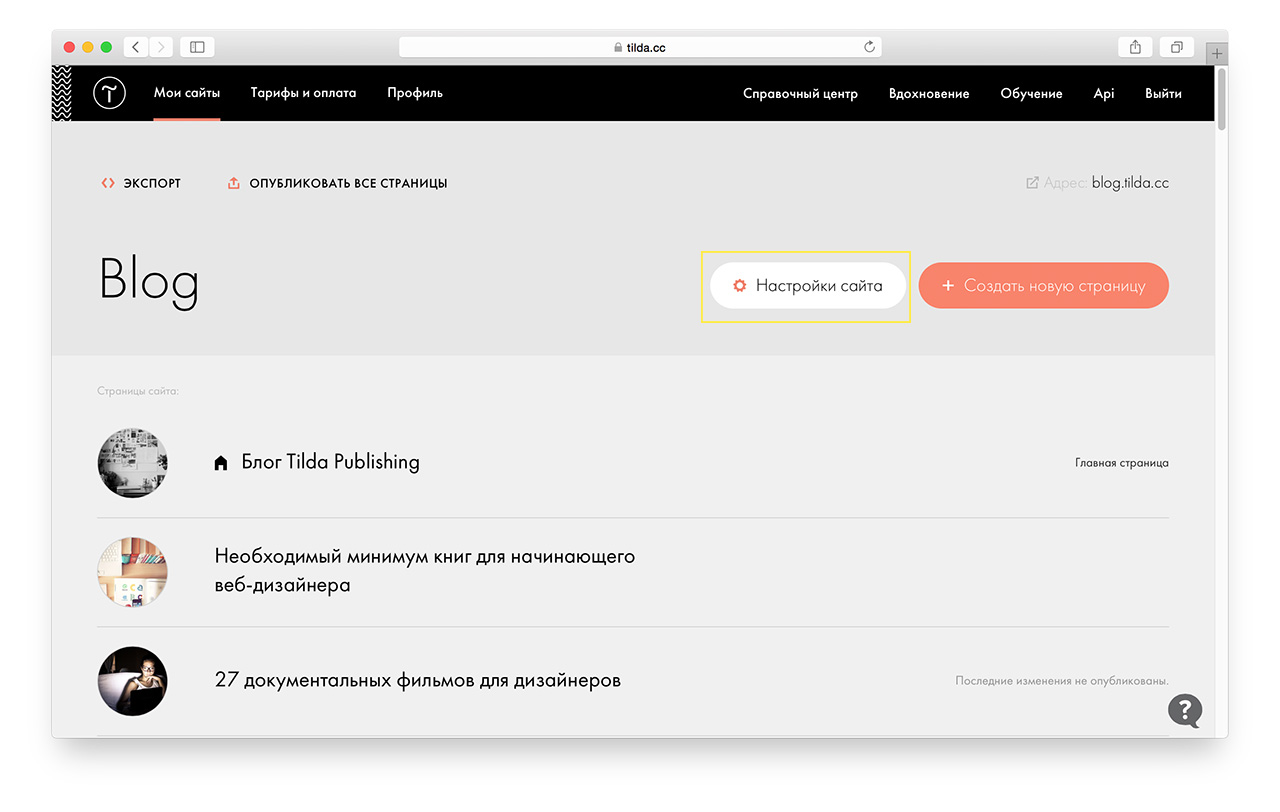Click the Api link in navigation
This screenshot has width=1280, height=812.
point(1104,94)
